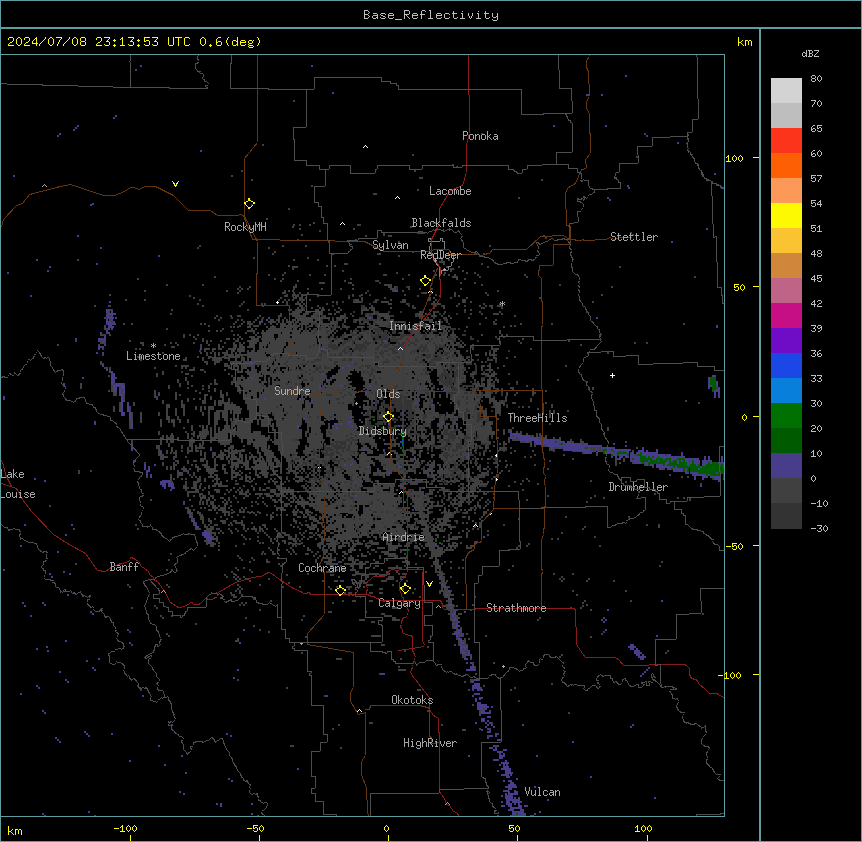Click the Blackfalds city label

coord(441,223)
